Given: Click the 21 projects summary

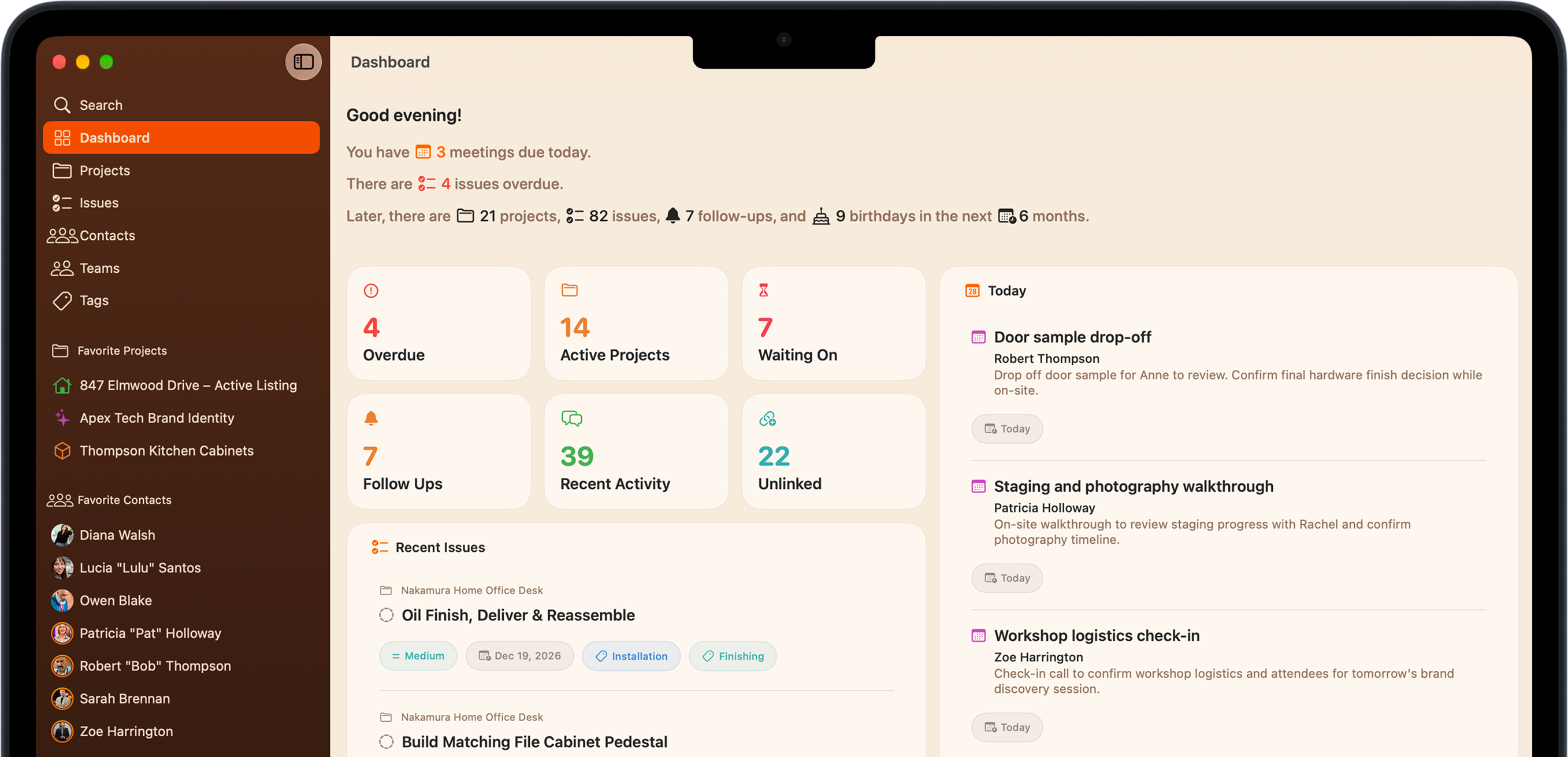Looking at the screenshot, I should pyautogui.click(x=508, y=216).
